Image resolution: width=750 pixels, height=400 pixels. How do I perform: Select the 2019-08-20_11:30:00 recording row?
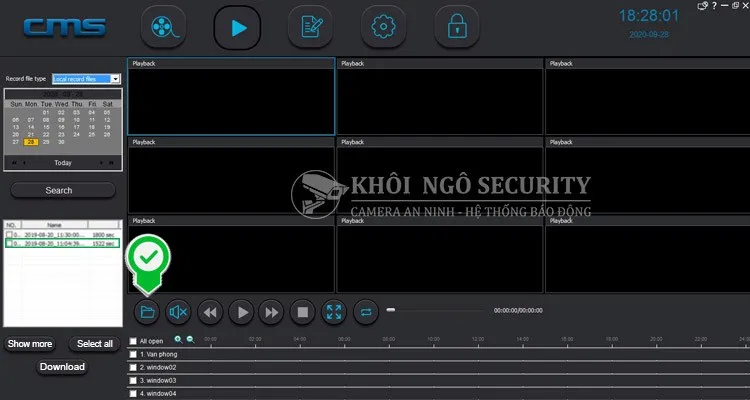62,235
